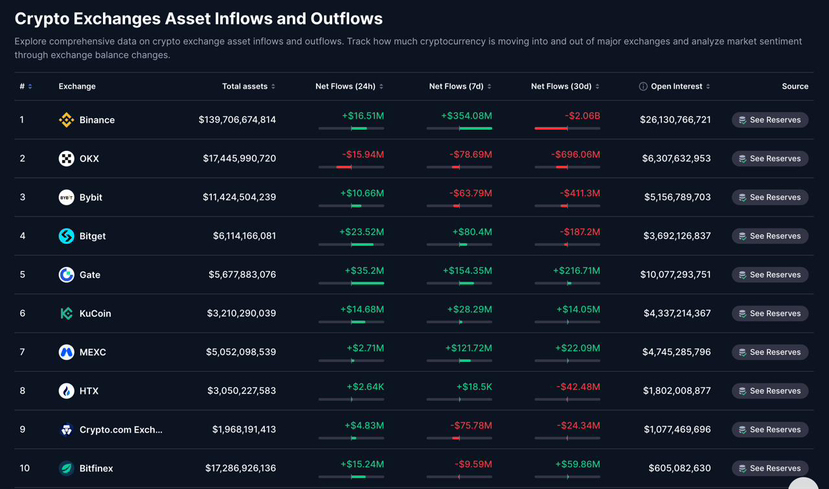Click the HTX logo icon
Viewport: 829px width, 489px height.
(66, 391)
